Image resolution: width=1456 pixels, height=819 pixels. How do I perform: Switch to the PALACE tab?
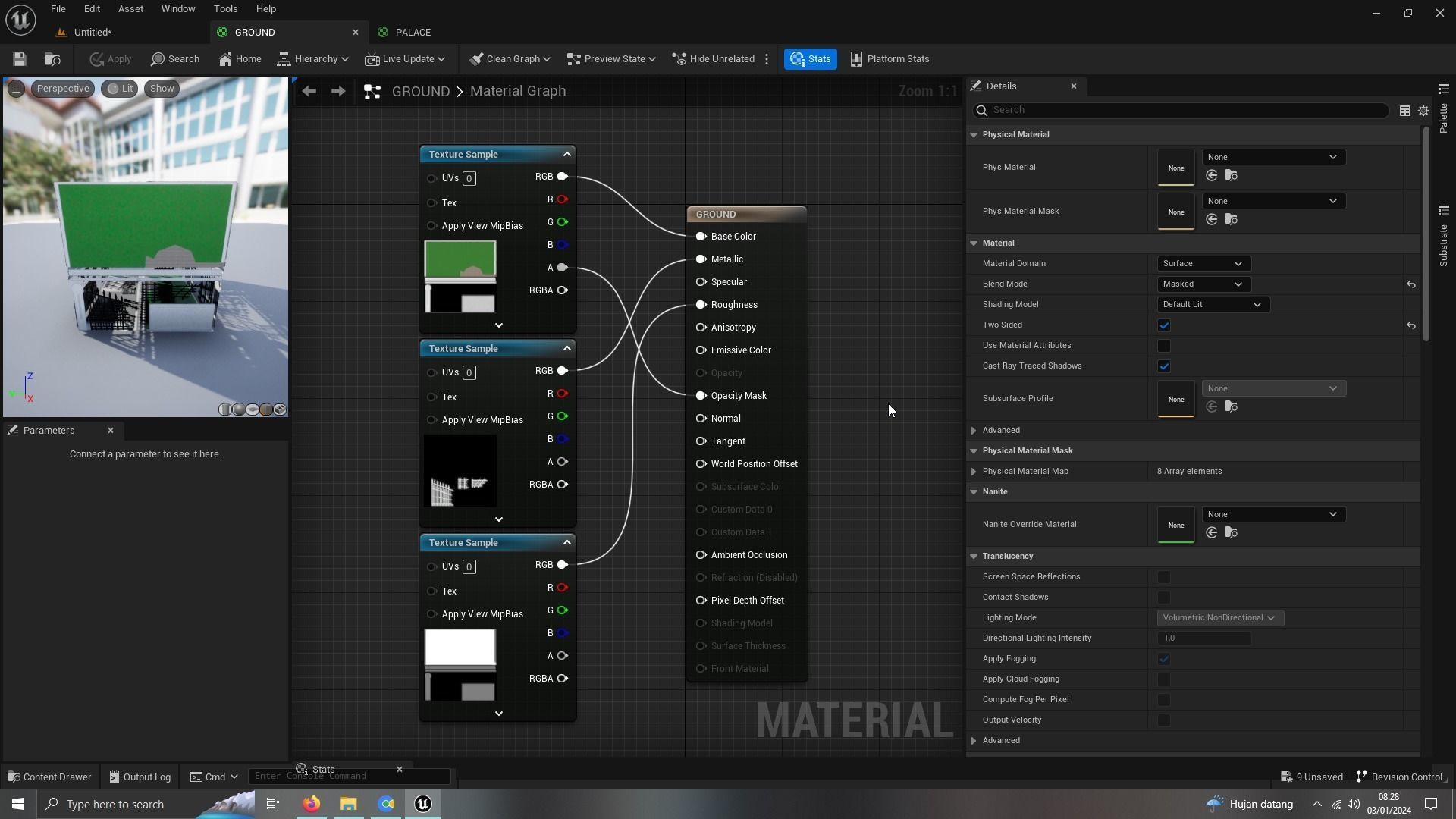(413, 33)
